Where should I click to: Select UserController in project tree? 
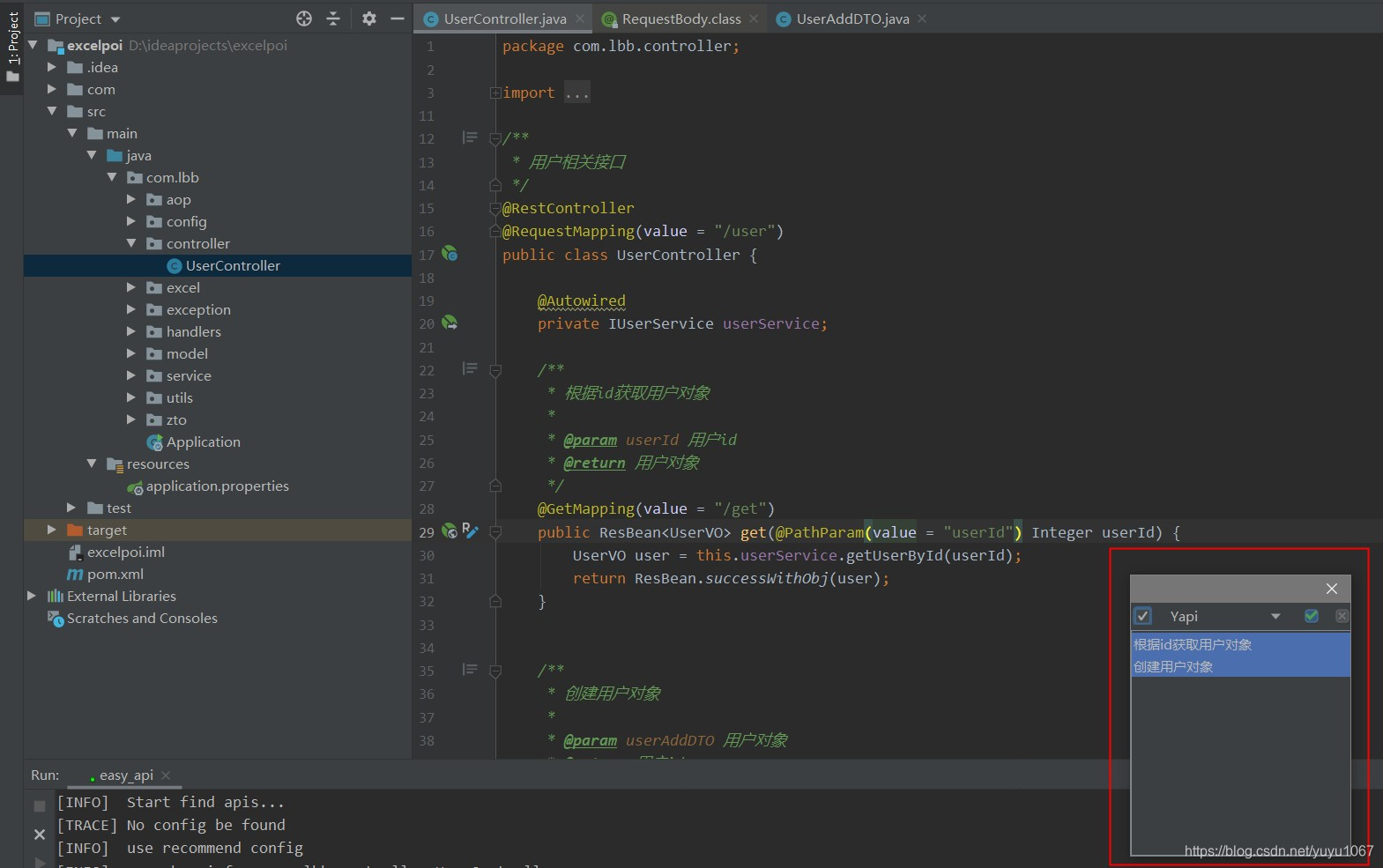tap(233, 265)
